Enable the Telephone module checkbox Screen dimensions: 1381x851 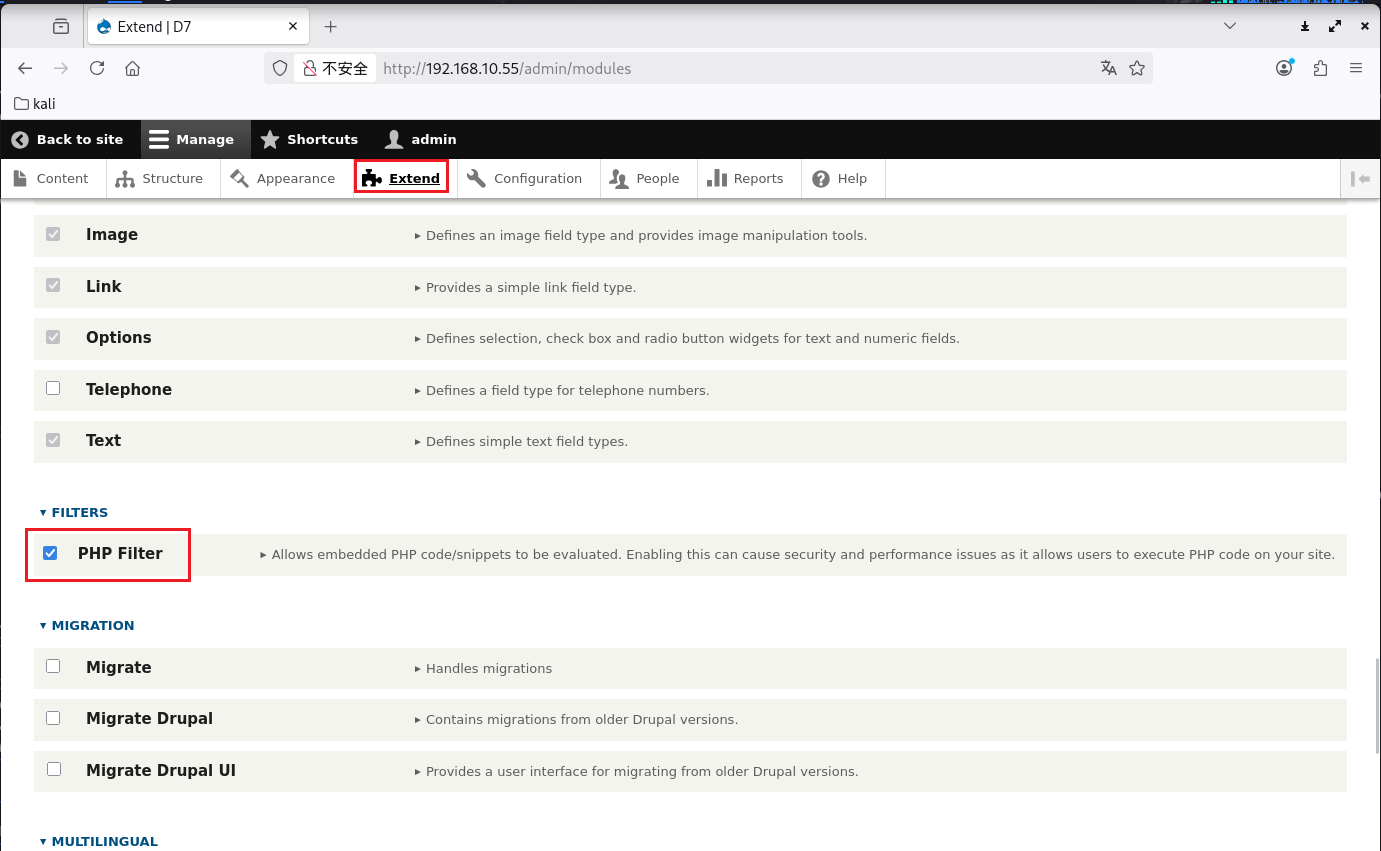[x=53, y=388]
